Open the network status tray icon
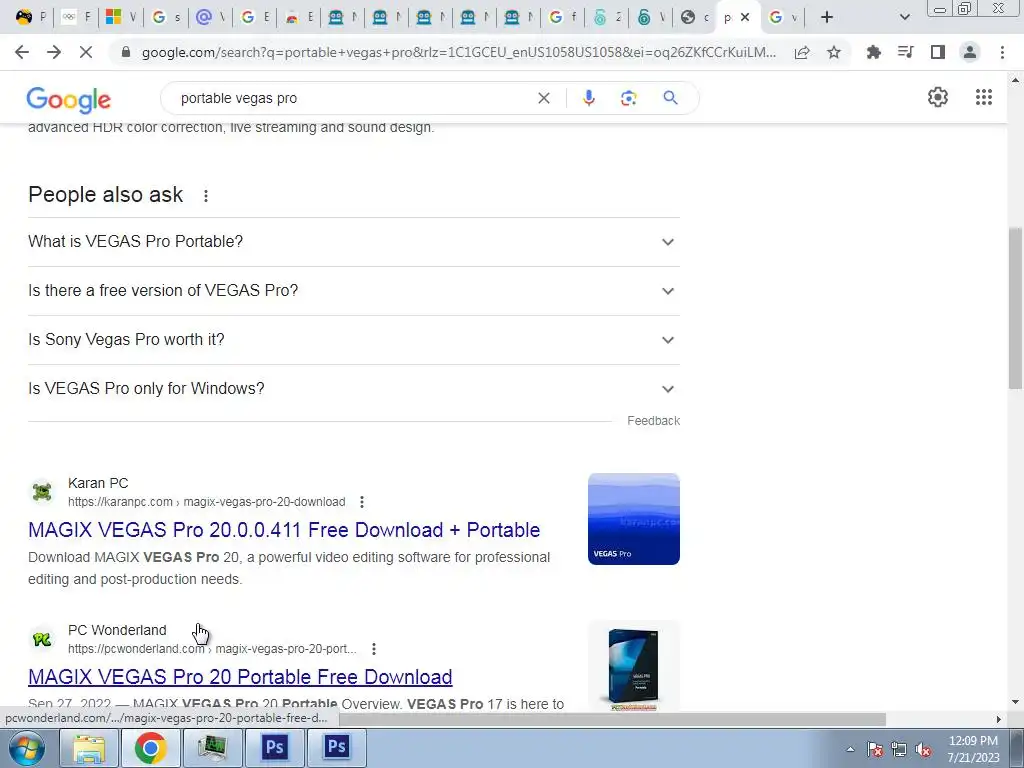The image size is (1024, 768). pyautogui.click(x=899, y=749)
